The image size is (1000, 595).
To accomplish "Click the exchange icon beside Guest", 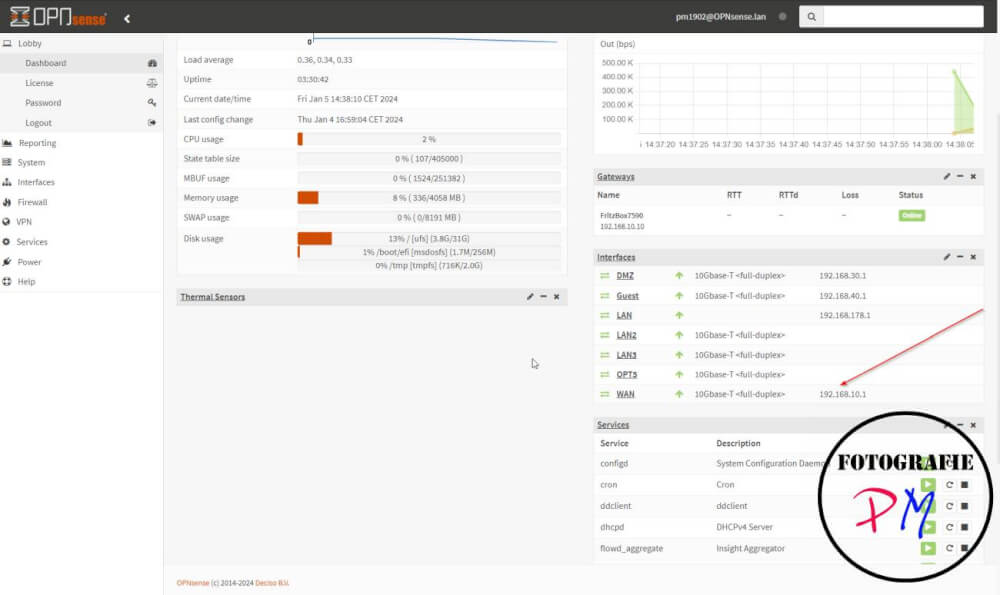I will point(605,296).
